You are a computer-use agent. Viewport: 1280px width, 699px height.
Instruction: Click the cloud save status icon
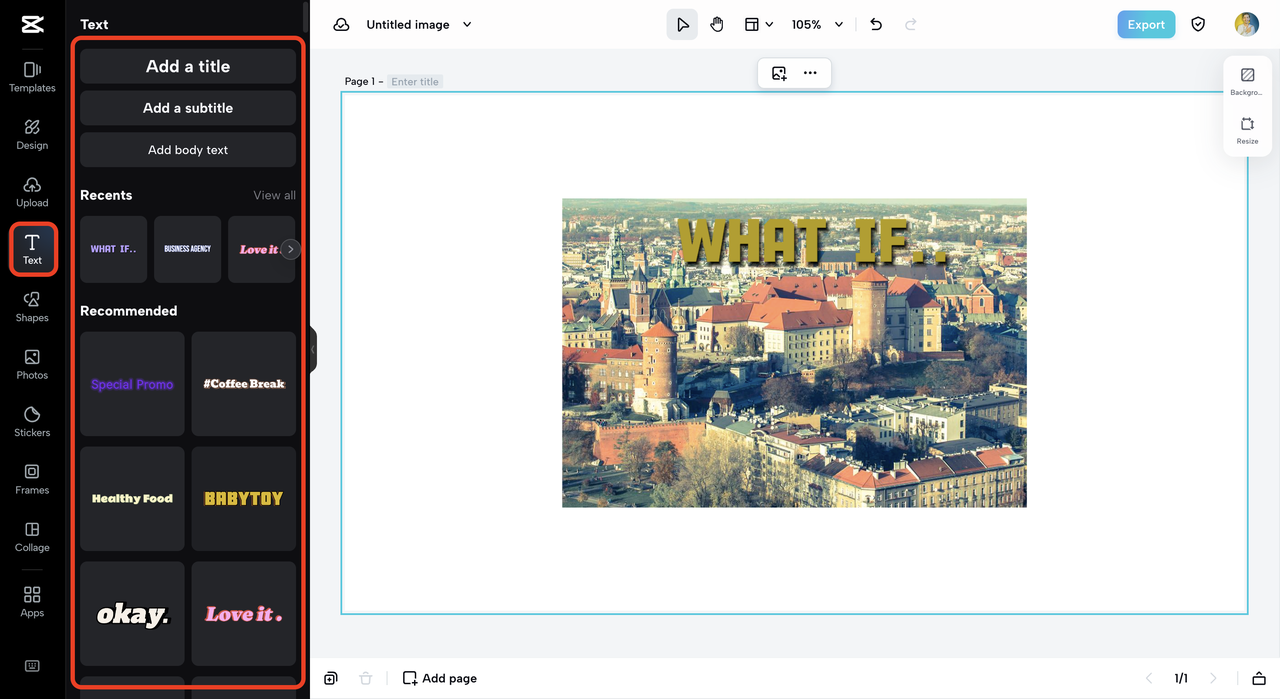pos(342,25)
